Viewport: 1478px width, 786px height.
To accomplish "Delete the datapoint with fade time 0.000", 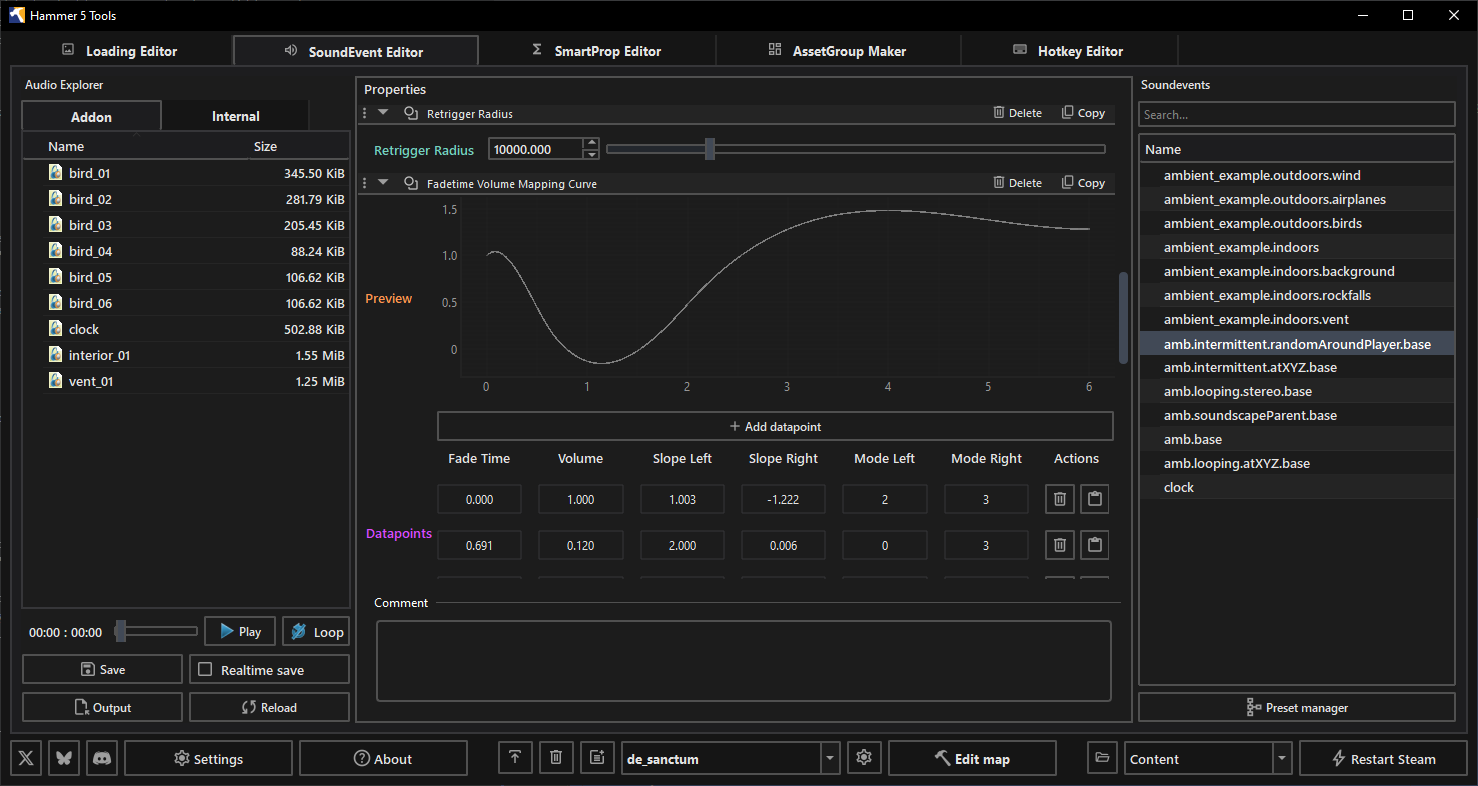I will 1060,499.
